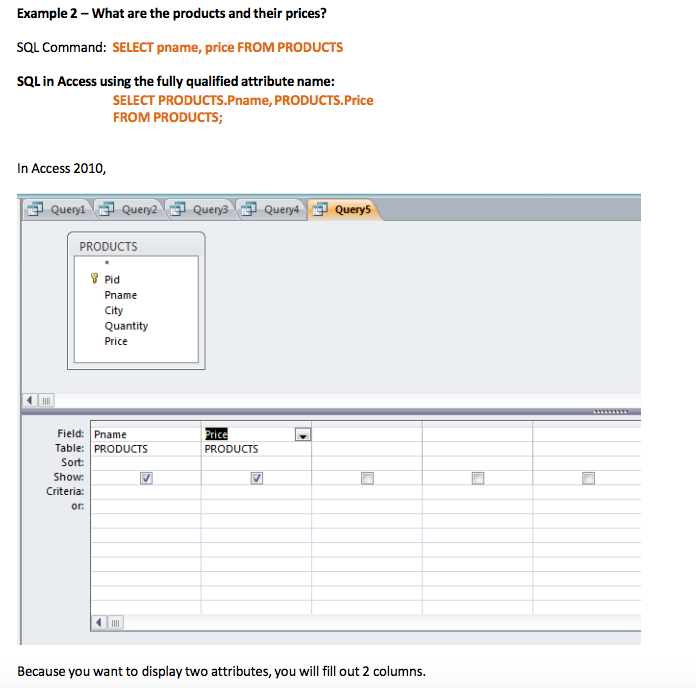Click PRODUCTS Table cell under Pname
Image resolution: width=696 pixels, height=688 pixels.
click(x=146, y=449)
